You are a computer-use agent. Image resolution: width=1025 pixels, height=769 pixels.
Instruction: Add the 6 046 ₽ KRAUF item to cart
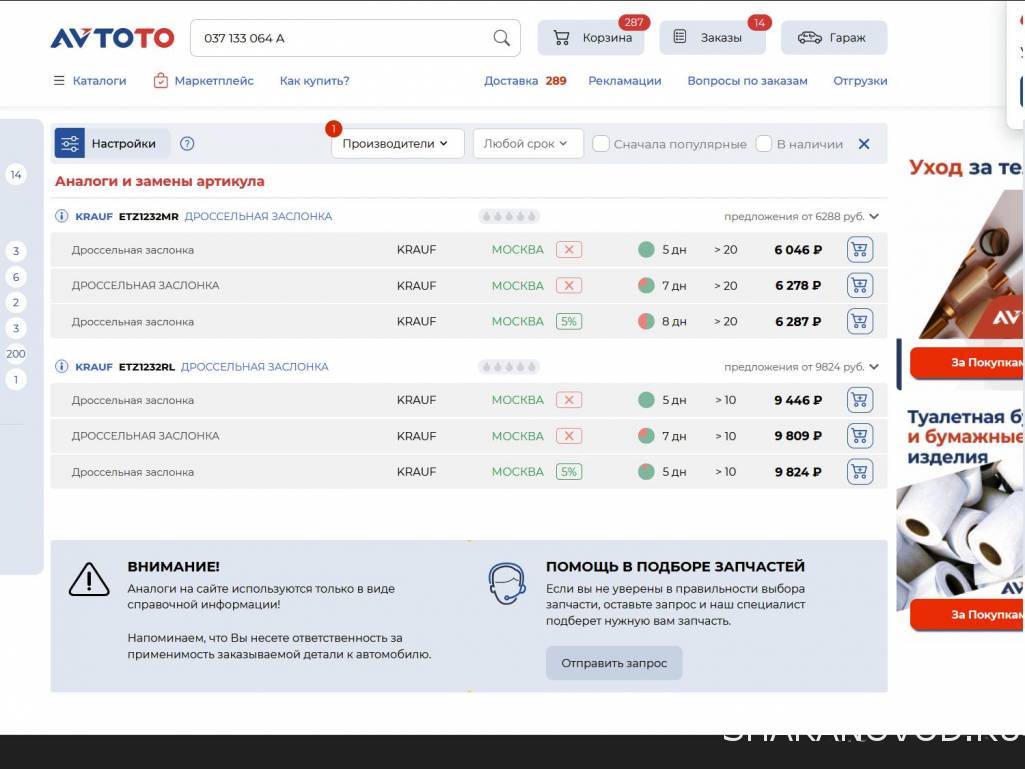click(859, 250)
